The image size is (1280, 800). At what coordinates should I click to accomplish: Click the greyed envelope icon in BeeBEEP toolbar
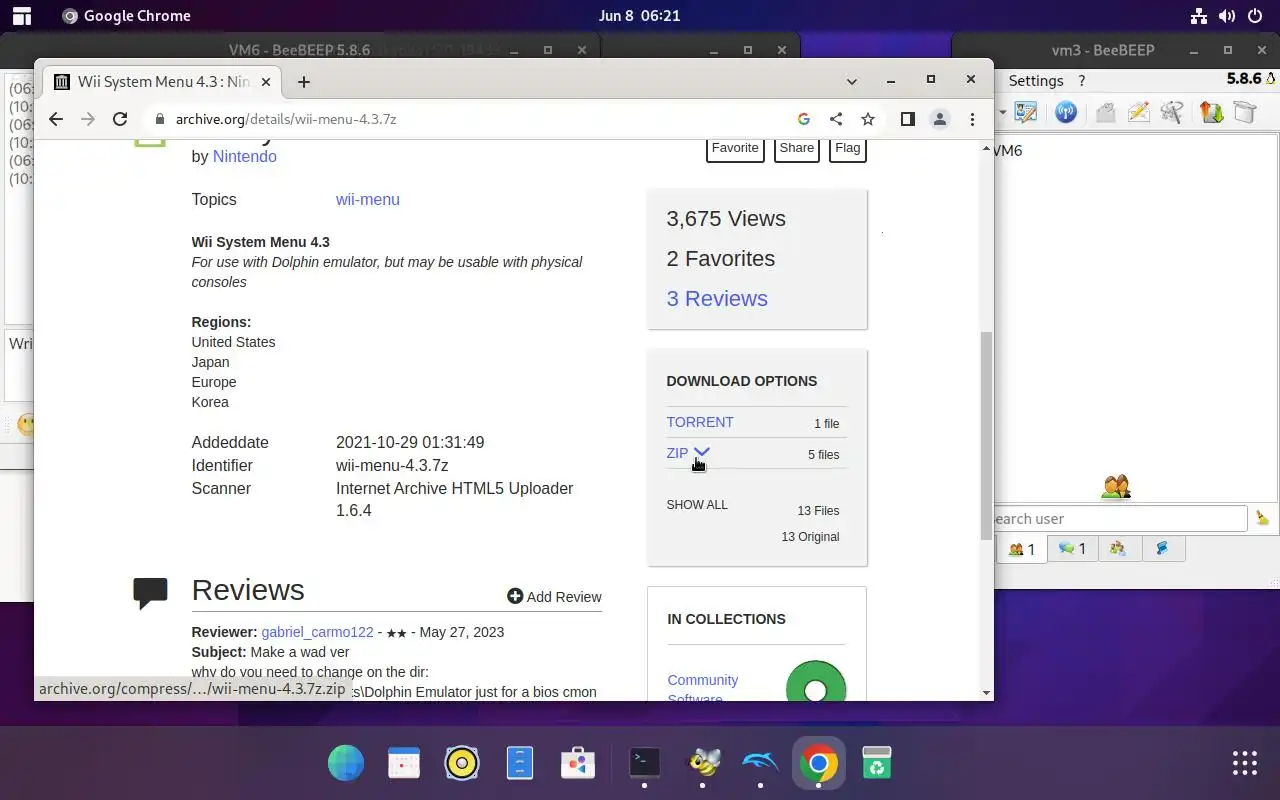click(x=1105, y=113)
